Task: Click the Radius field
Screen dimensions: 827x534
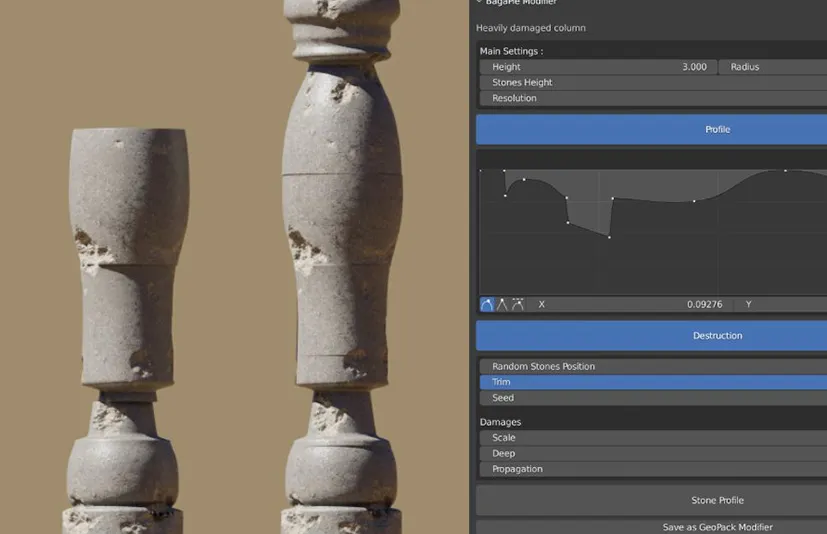Action: click(x=772, y=67)
